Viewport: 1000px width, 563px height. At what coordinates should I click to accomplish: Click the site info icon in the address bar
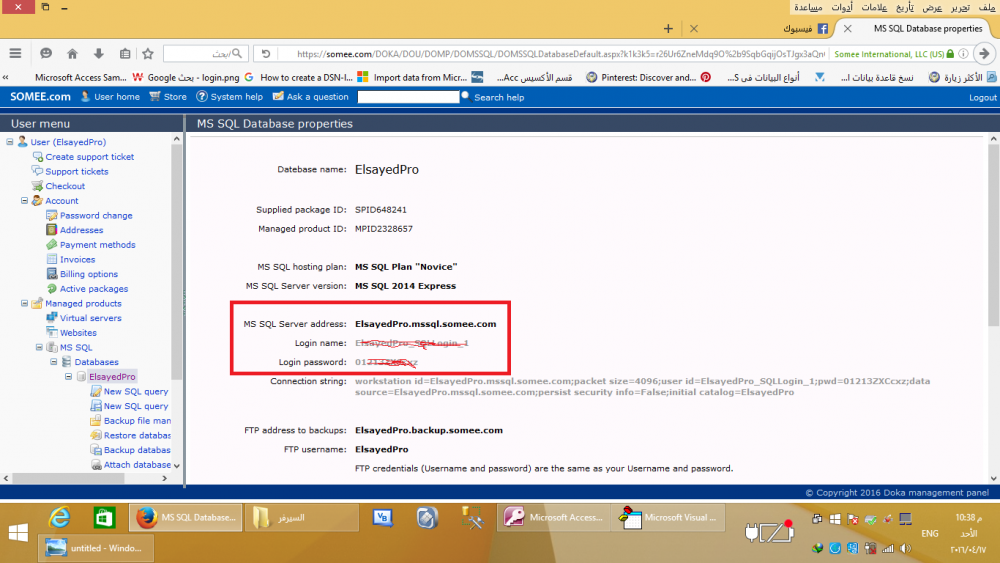pyautogui.click(x=964, y=54)
